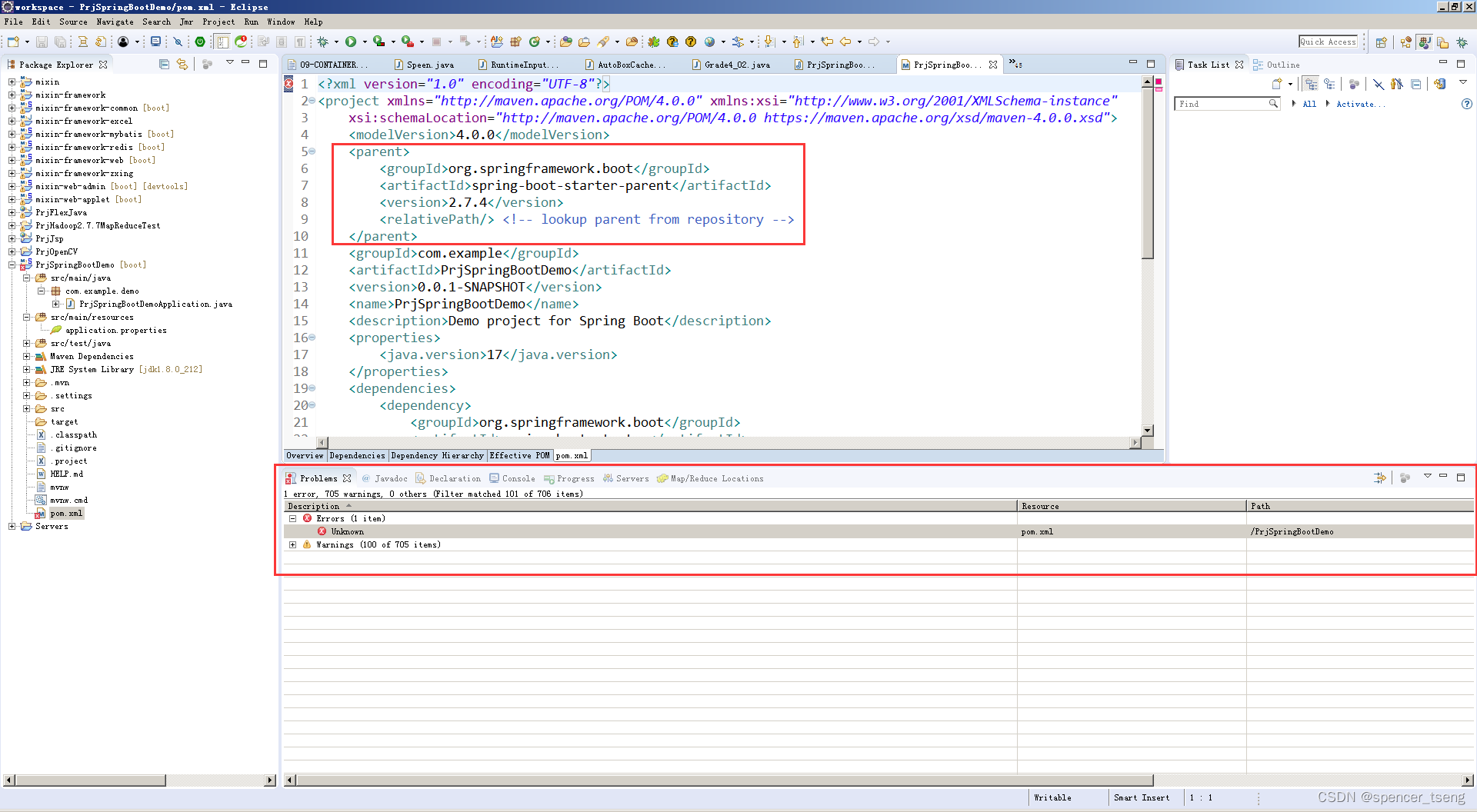Click the Save icon in the main toolbar

point(42,42)
